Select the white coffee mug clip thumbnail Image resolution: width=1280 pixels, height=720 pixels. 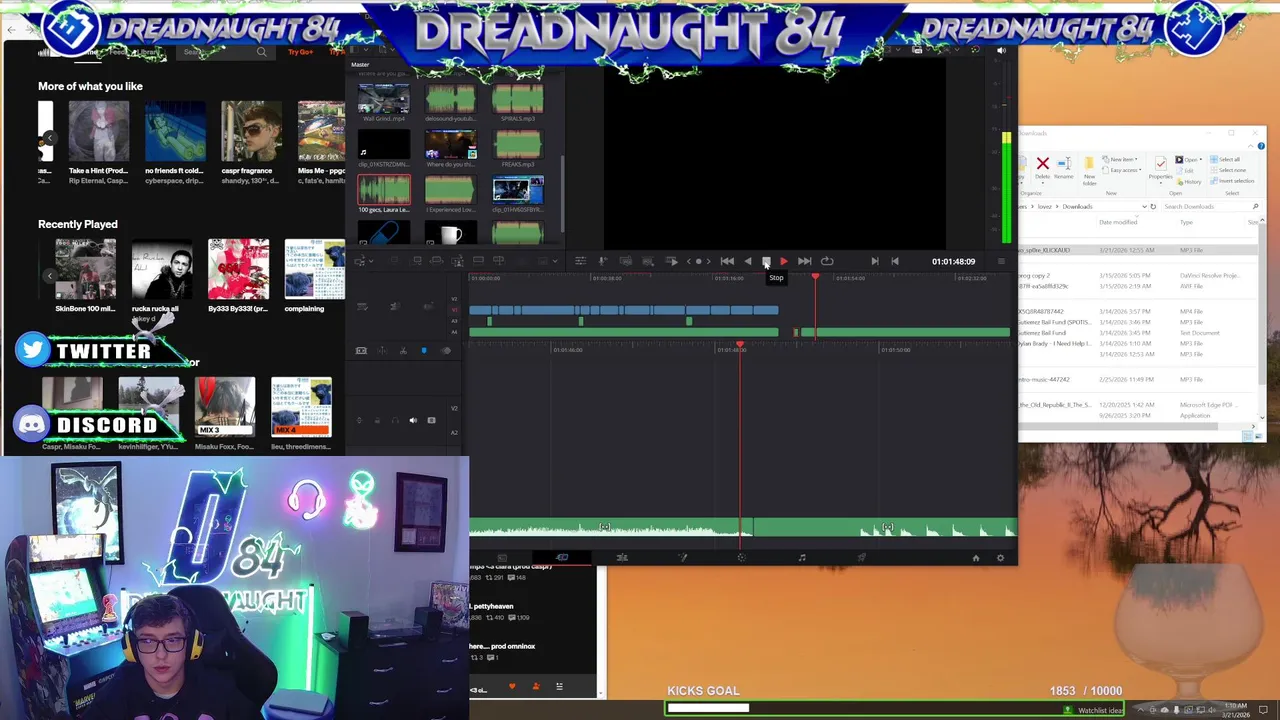coord(450,234)
